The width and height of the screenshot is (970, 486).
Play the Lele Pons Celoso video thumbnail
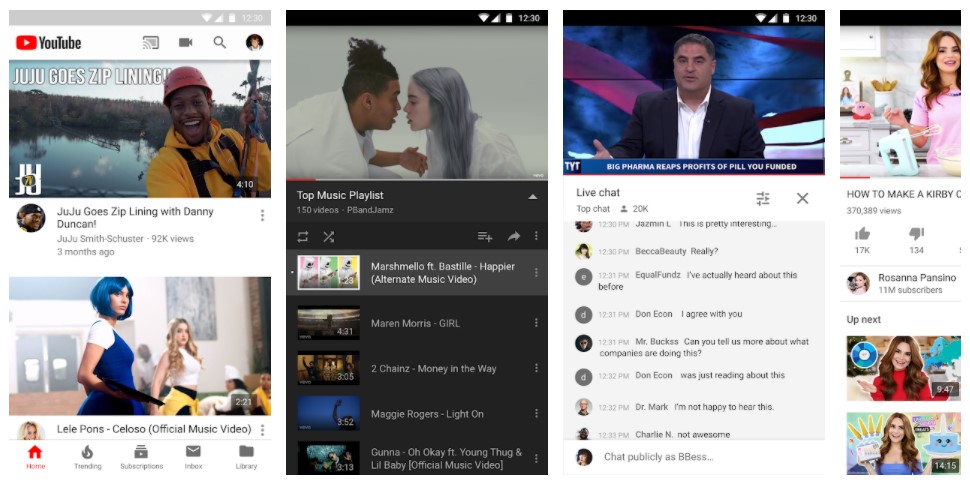(x=140, y=346)
